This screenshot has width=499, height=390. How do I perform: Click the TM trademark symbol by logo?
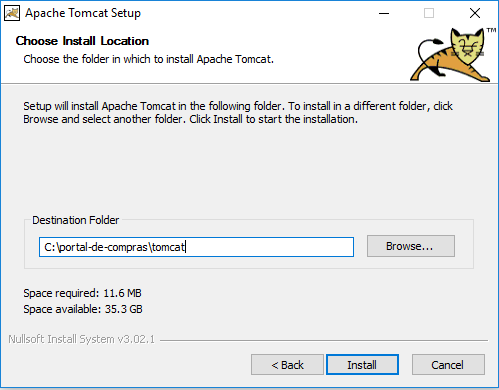(x=491, y=30)
